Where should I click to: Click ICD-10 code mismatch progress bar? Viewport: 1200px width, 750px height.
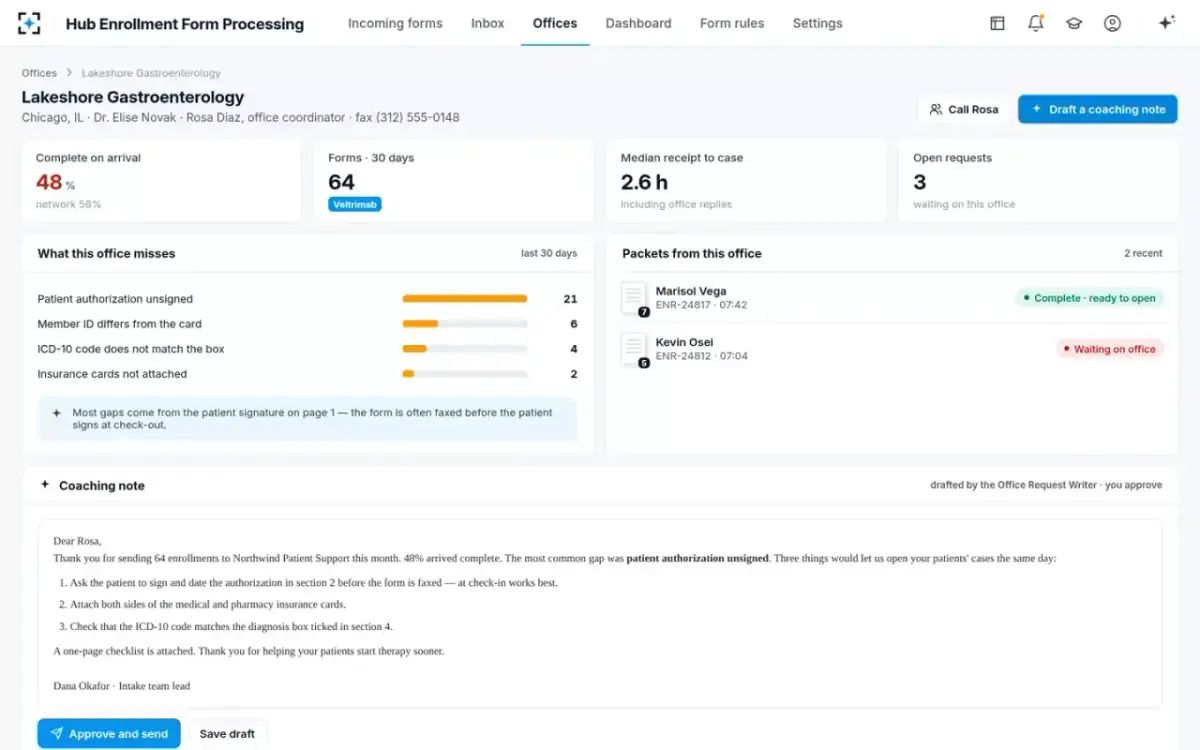(465, 349)
